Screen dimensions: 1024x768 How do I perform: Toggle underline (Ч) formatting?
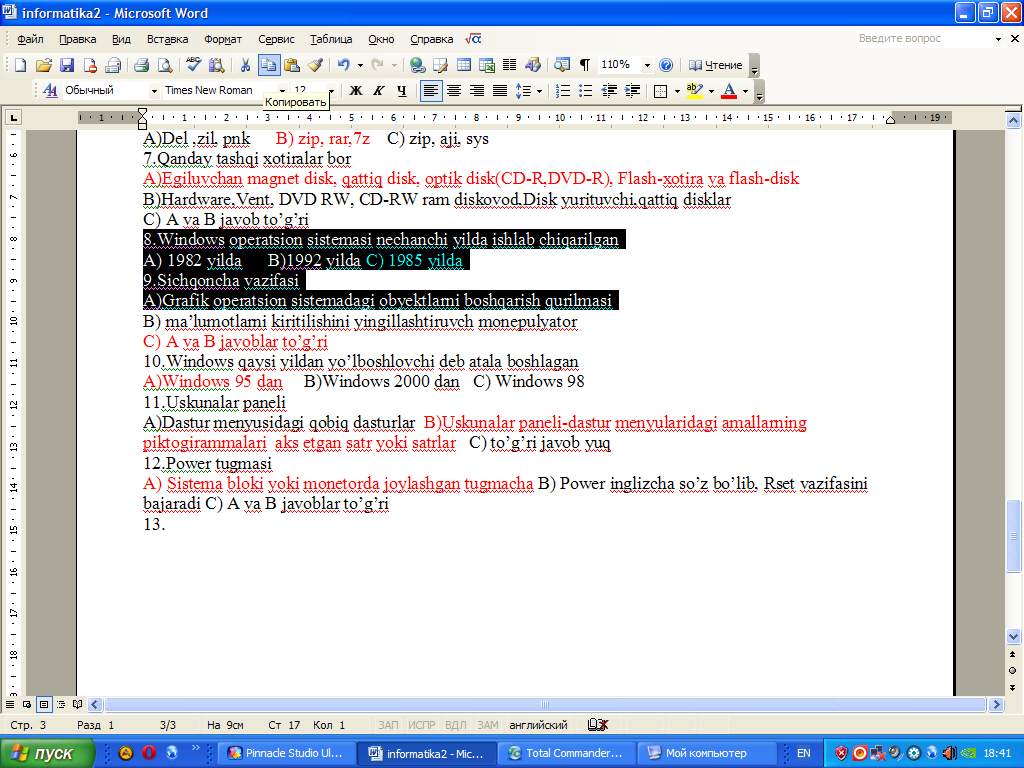pos(402,91)
